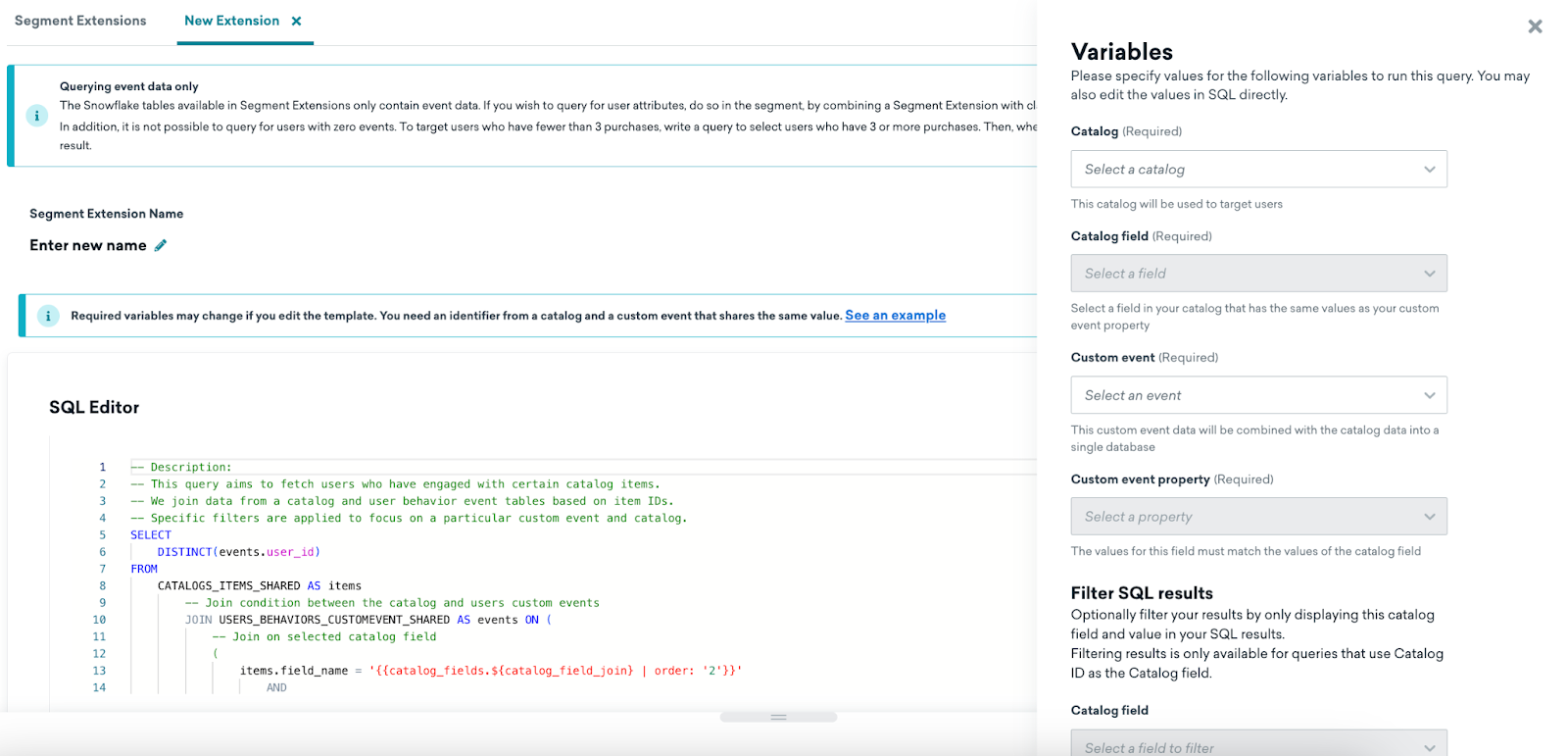Screen dimensions: 1568x756
Task: Click the Variables panel heading
Action: [x=1122, y=52]
